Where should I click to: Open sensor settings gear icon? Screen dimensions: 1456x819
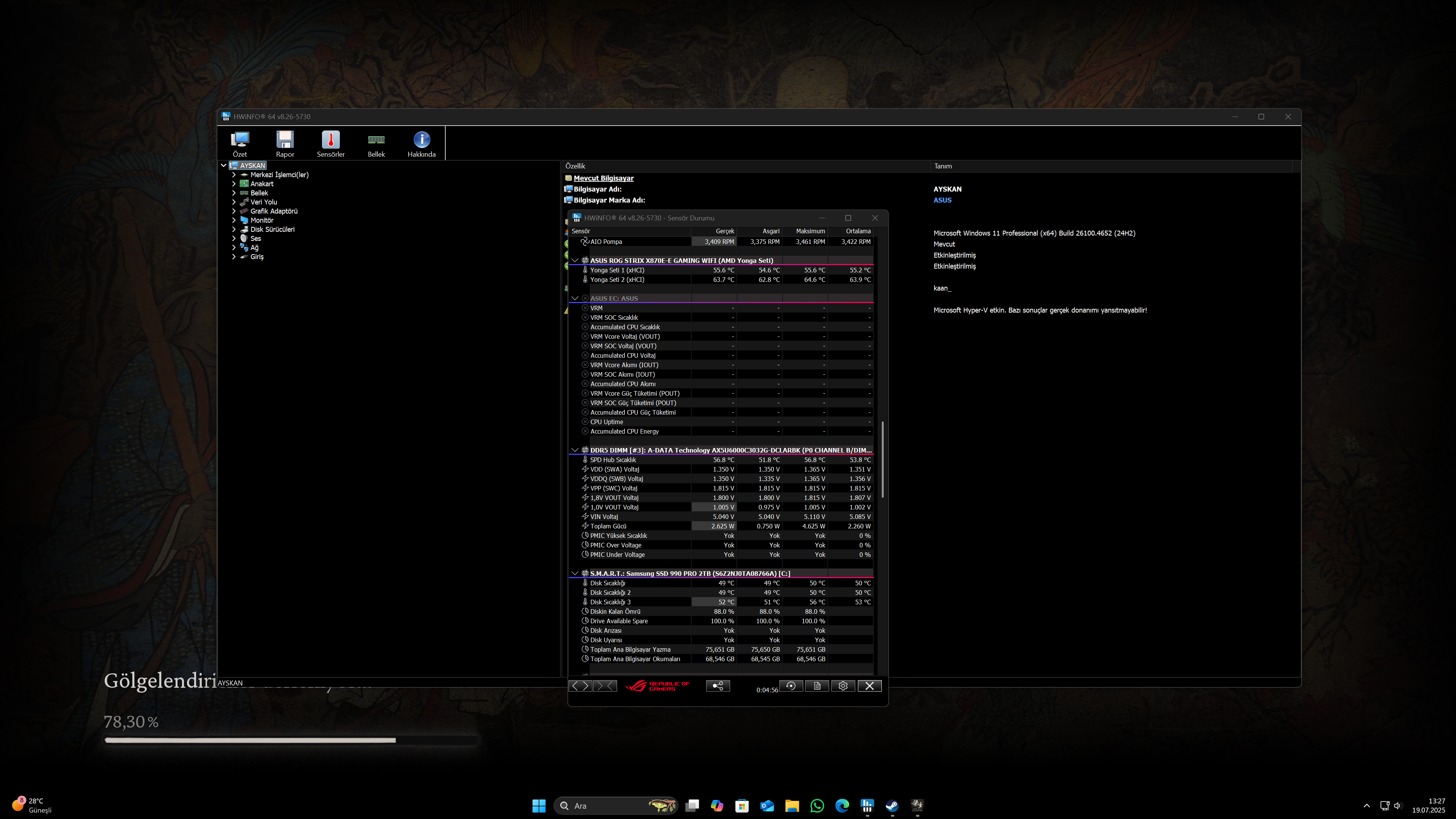tap(843, 685)
